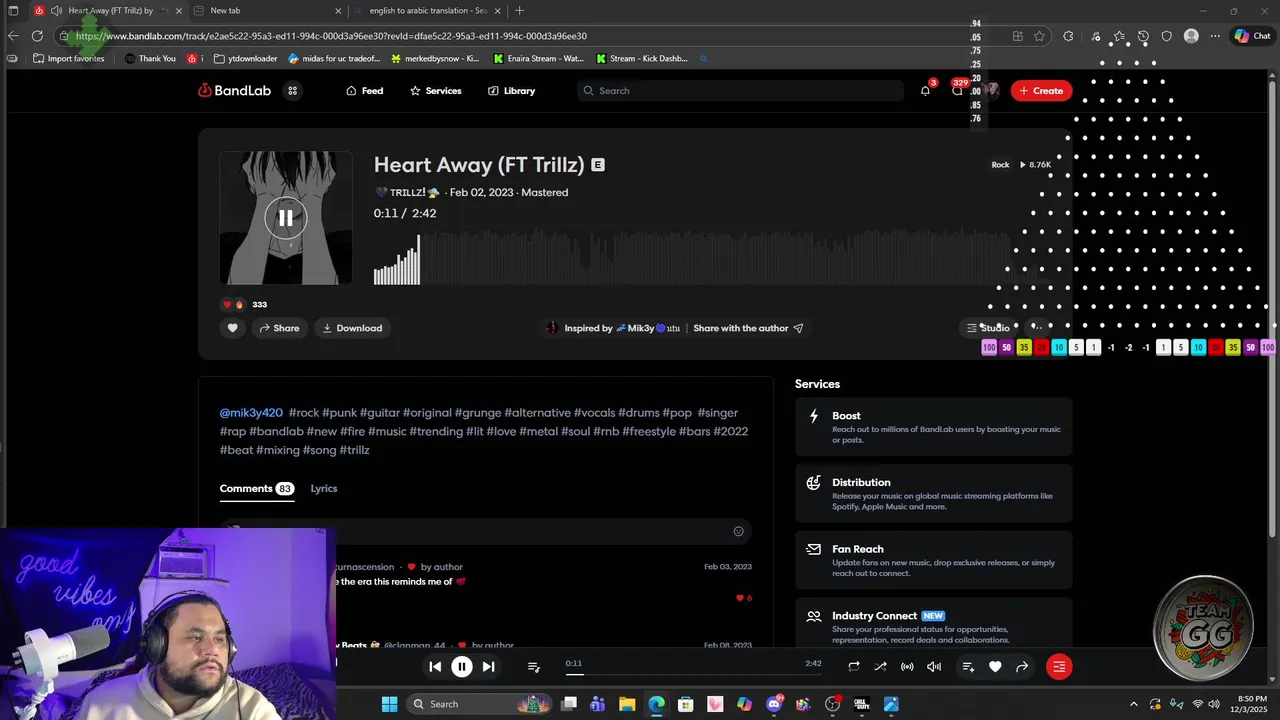Switch to the New tab browser tab

[x=266, y=11]
